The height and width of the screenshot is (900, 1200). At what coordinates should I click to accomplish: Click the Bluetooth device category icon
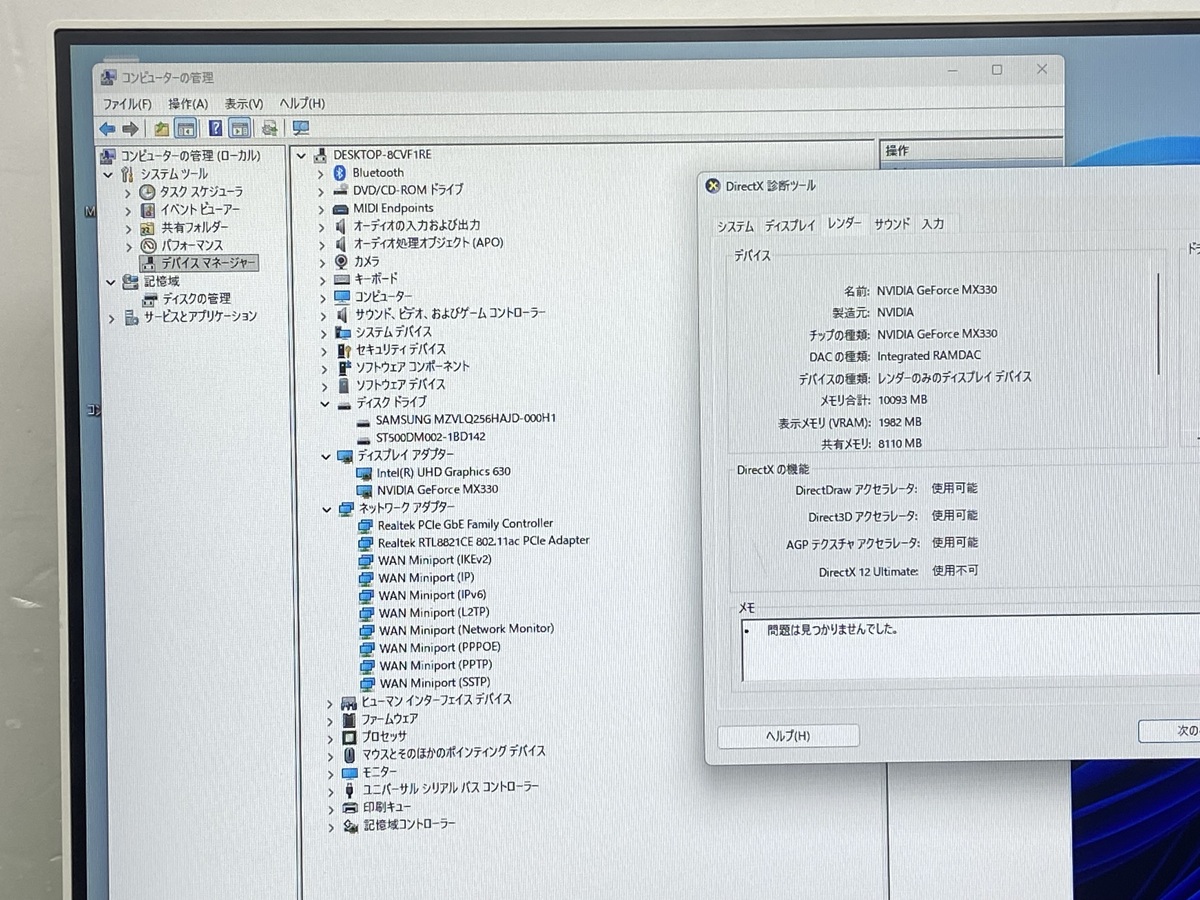tap(340, 172)
